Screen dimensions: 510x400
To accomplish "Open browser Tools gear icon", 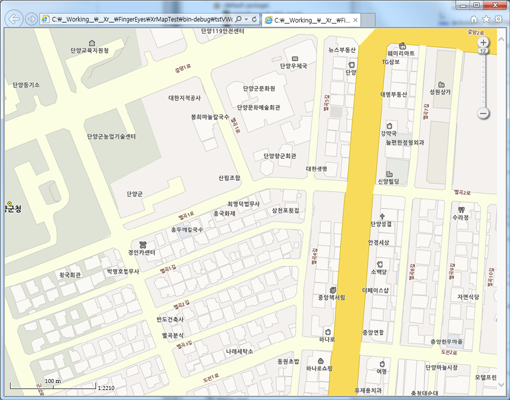I will pyautogui.click(x=498, y=19).
